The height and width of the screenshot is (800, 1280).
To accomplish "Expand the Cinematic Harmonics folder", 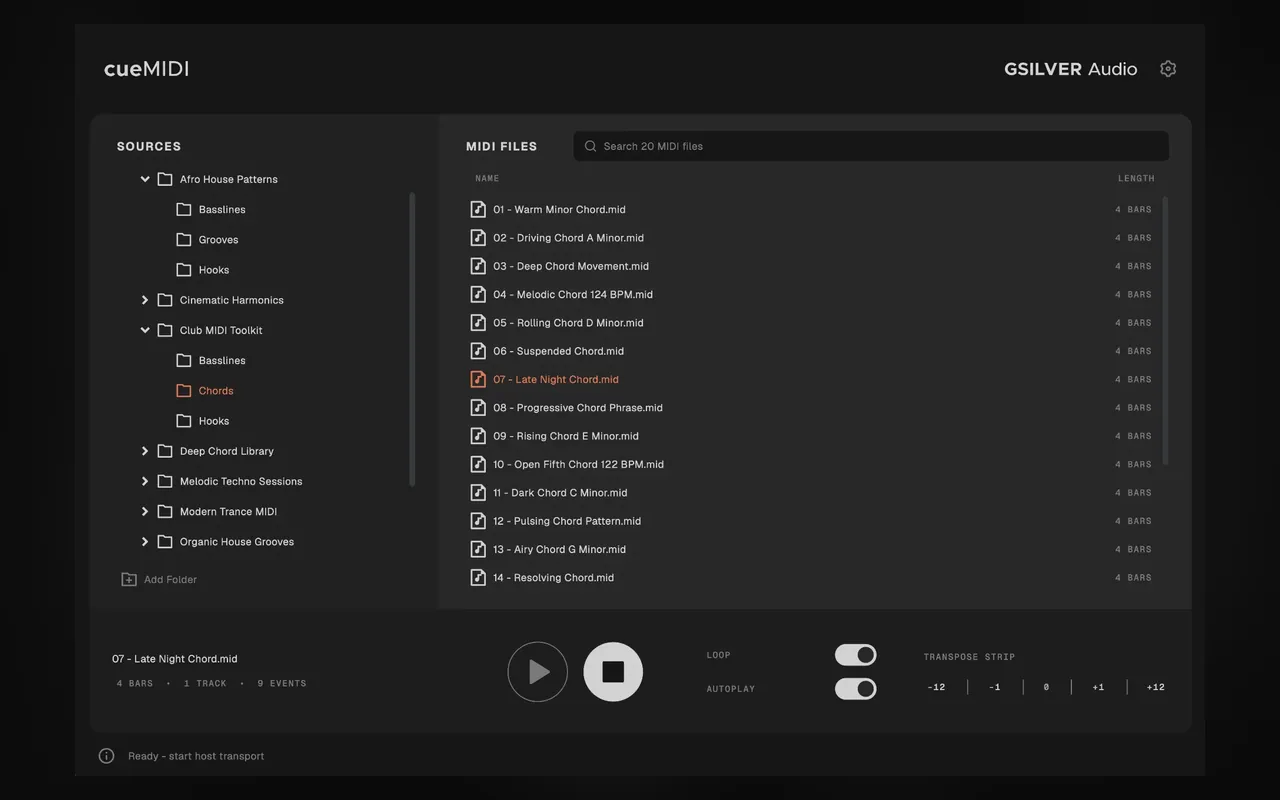I will pyautogui.click(x=145, y=300).
